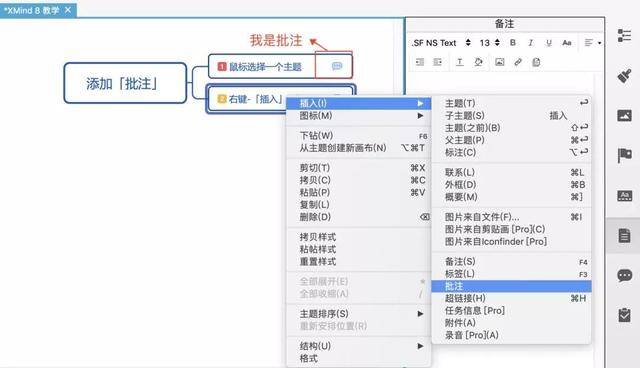Click the paste notes clipboard icon

click(536, 62)
